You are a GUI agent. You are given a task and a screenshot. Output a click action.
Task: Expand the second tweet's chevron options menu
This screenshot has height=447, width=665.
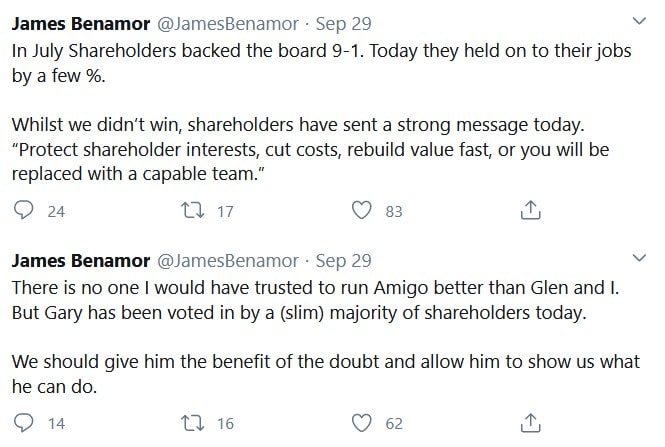[639, 258]
